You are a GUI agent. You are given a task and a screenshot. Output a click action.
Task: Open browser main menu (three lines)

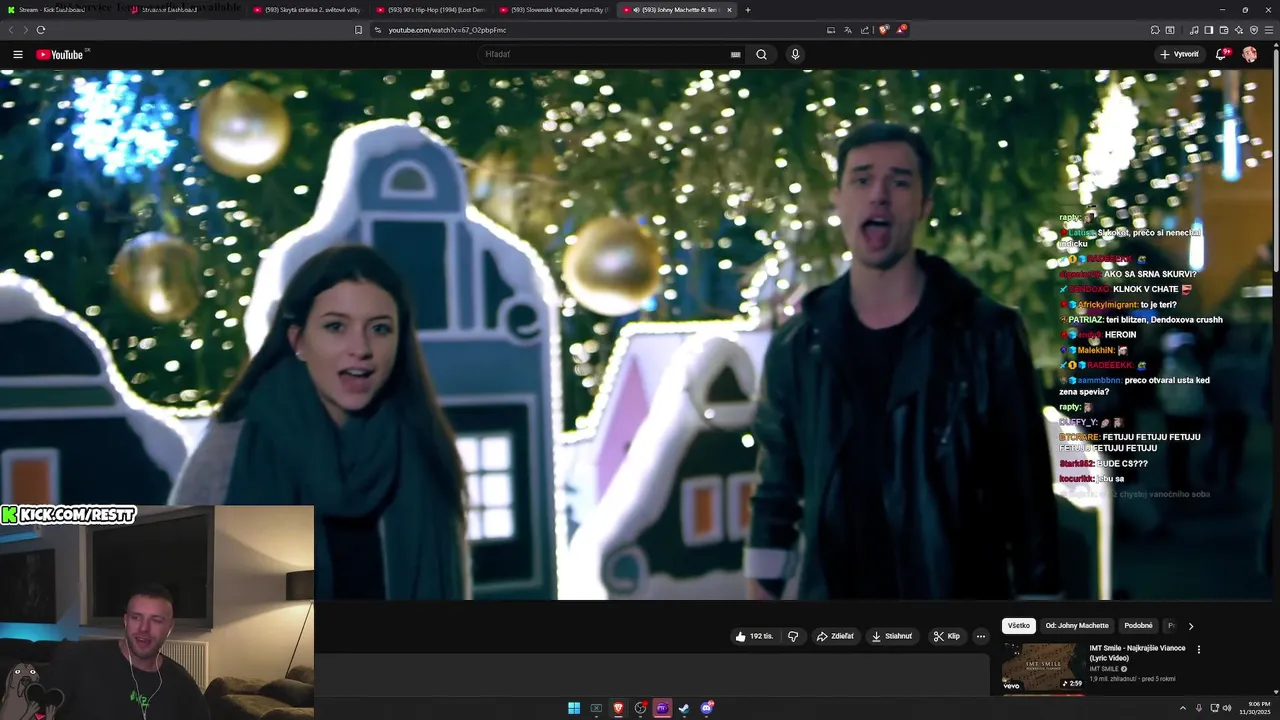tap(1270, 30)
